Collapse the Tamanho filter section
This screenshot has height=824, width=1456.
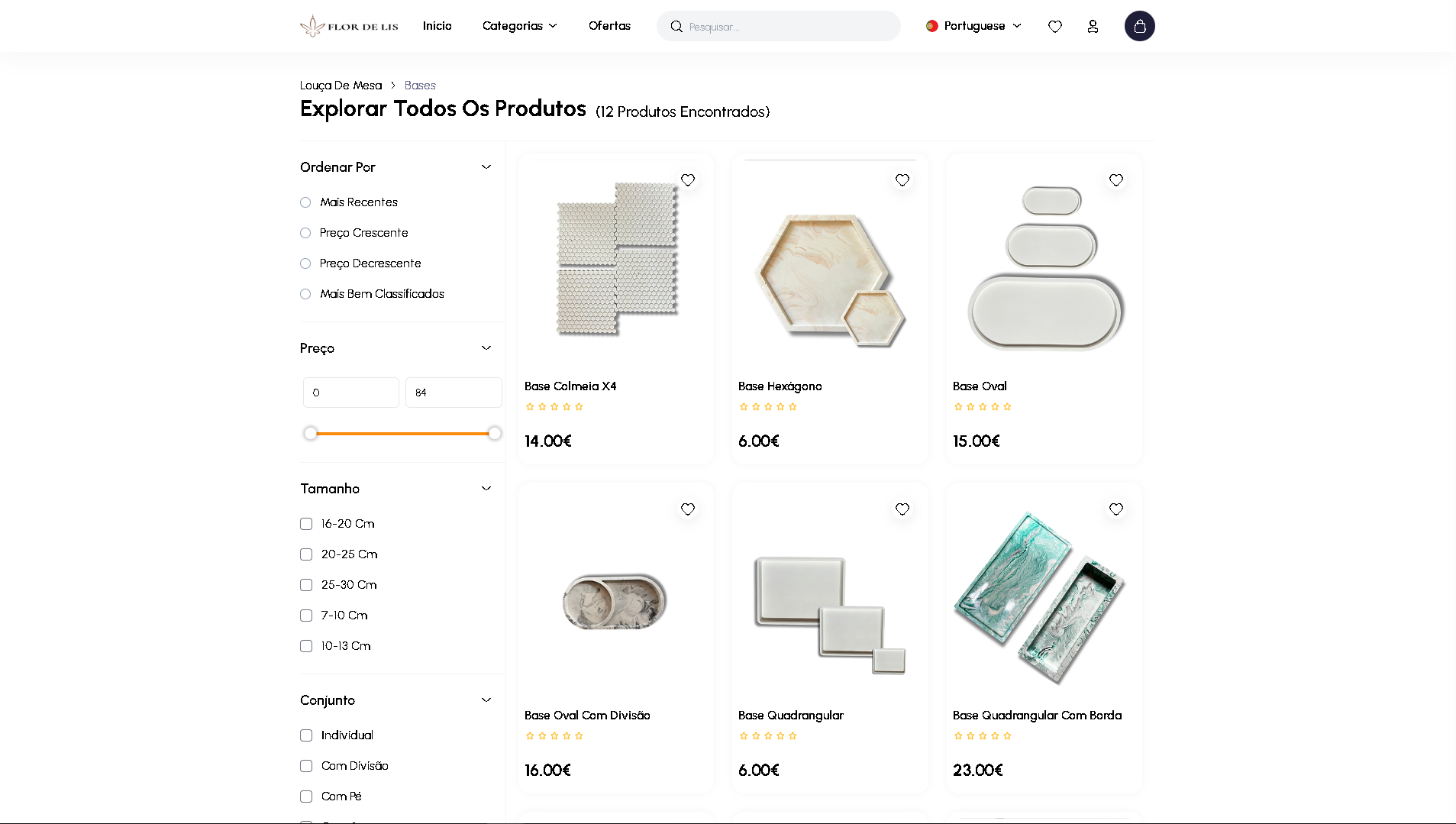coord(486,489)
